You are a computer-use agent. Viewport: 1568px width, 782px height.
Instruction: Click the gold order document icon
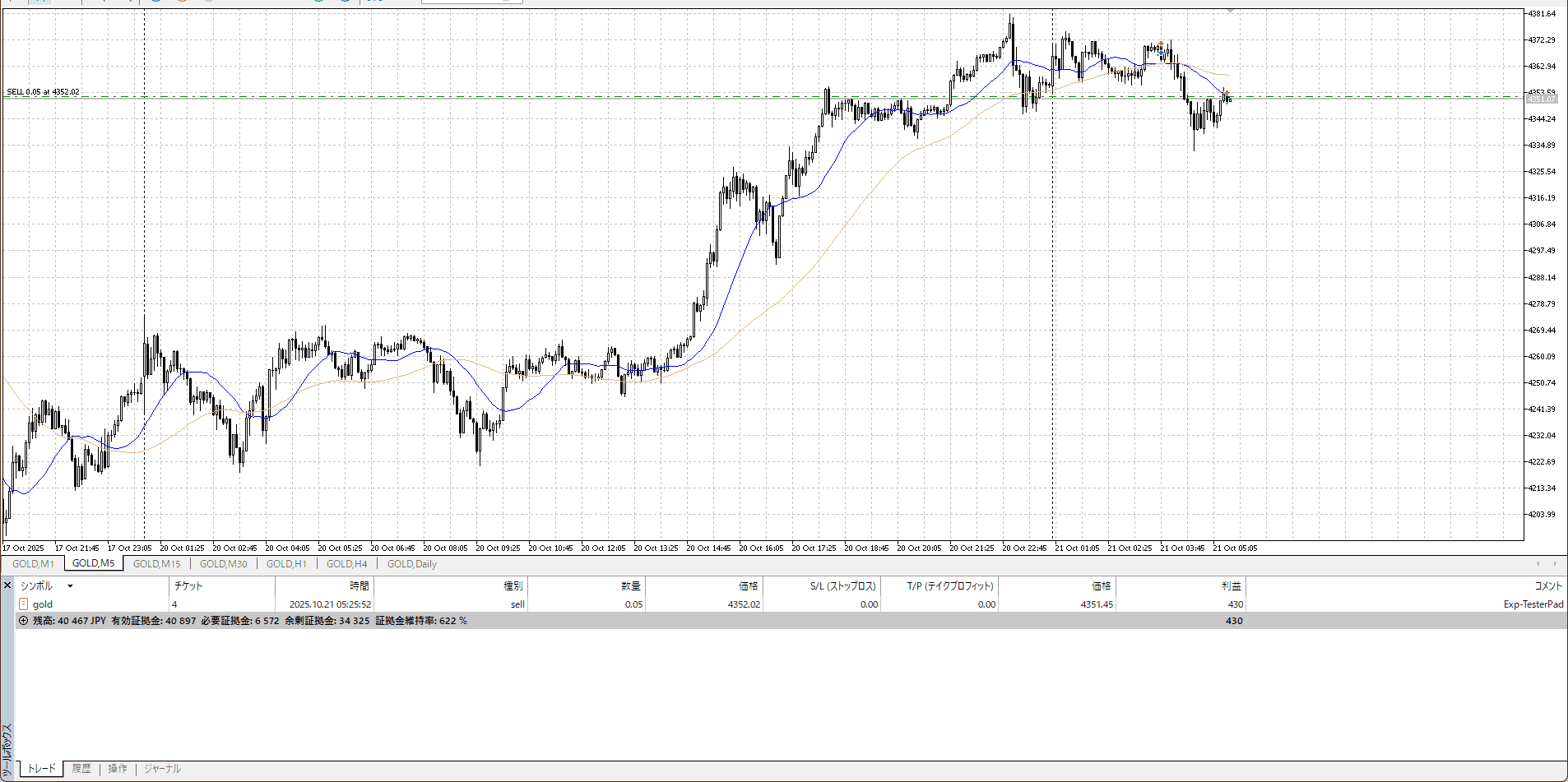click(23, 604)
